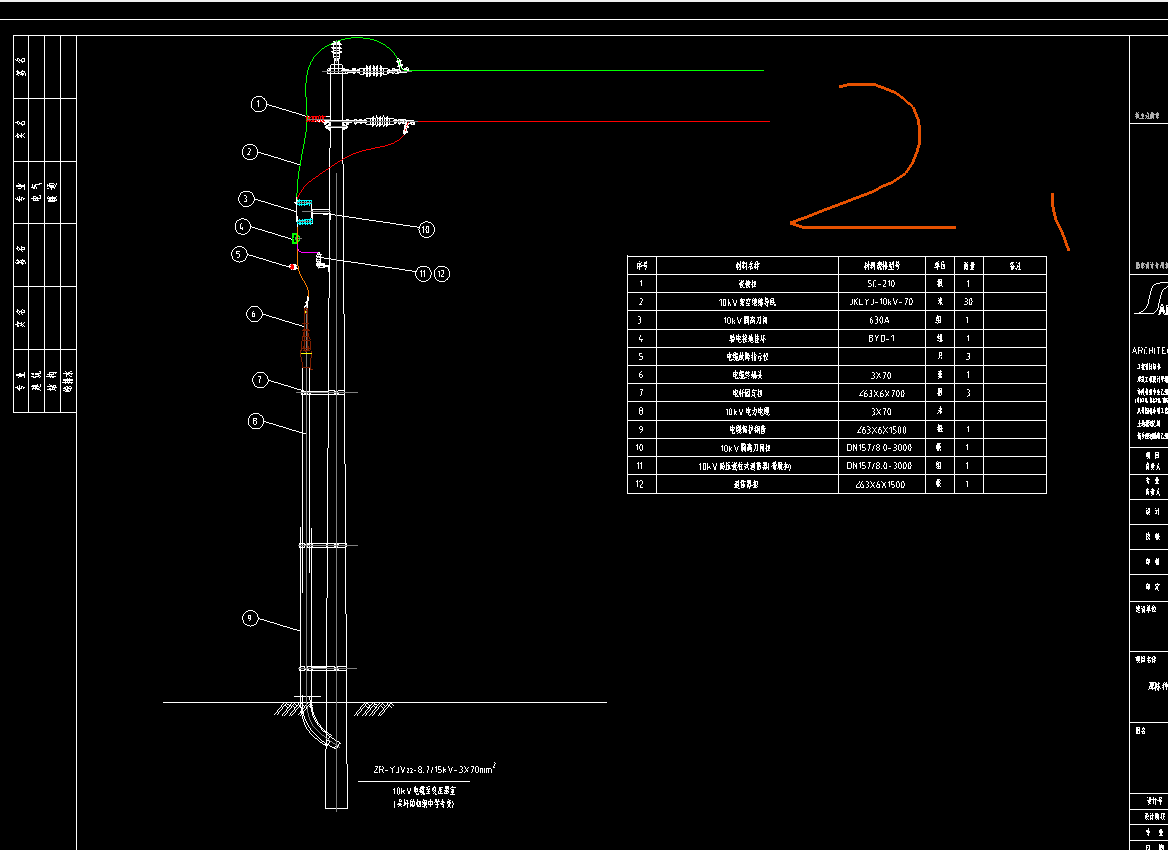Viewport: 1168px width, 850px height.
Task: Select the cyan disconnect switch symbol
Action: click(304, 212)
